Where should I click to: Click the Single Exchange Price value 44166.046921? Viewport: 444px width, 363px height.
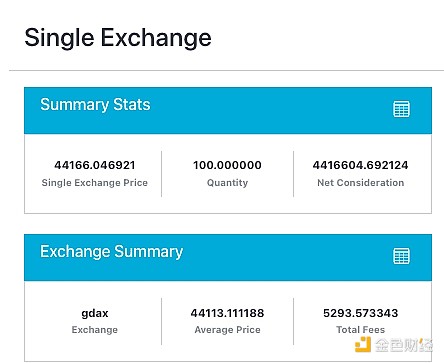click(95, 165)
